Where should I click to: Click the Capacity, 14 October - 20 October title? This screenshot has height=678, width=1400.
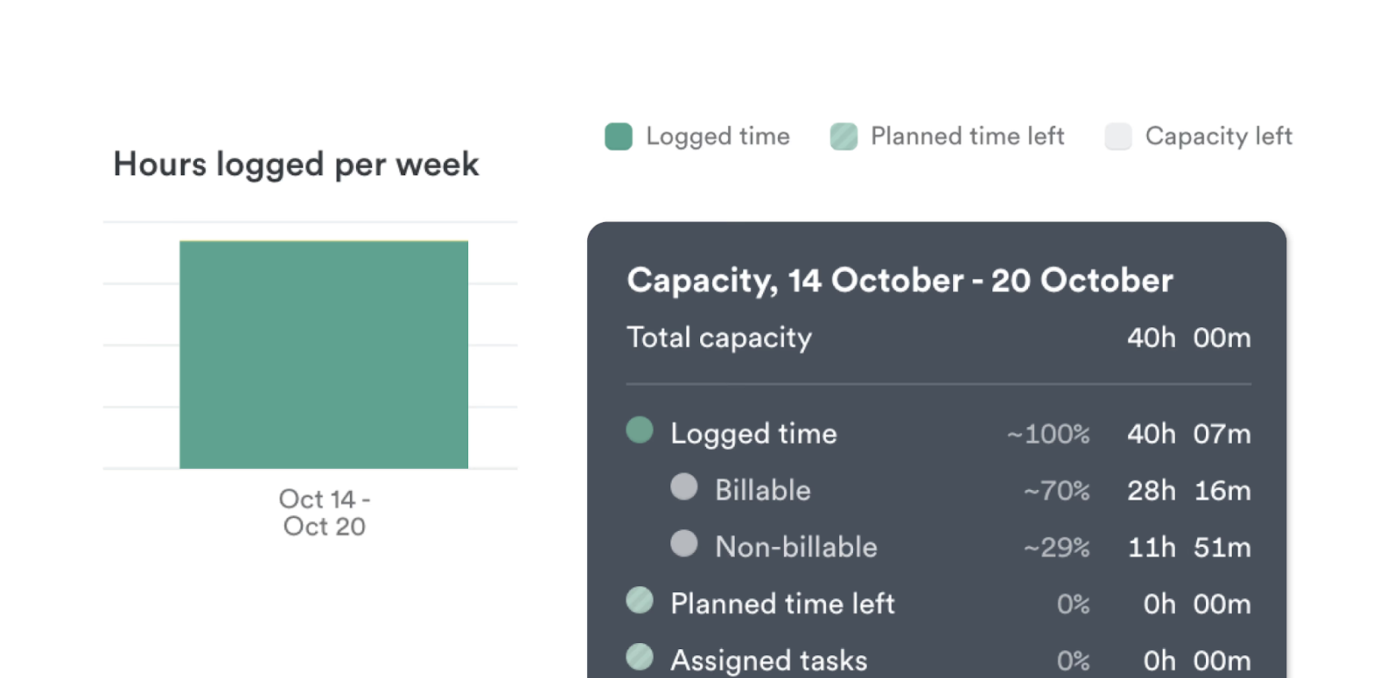[899, 280]
